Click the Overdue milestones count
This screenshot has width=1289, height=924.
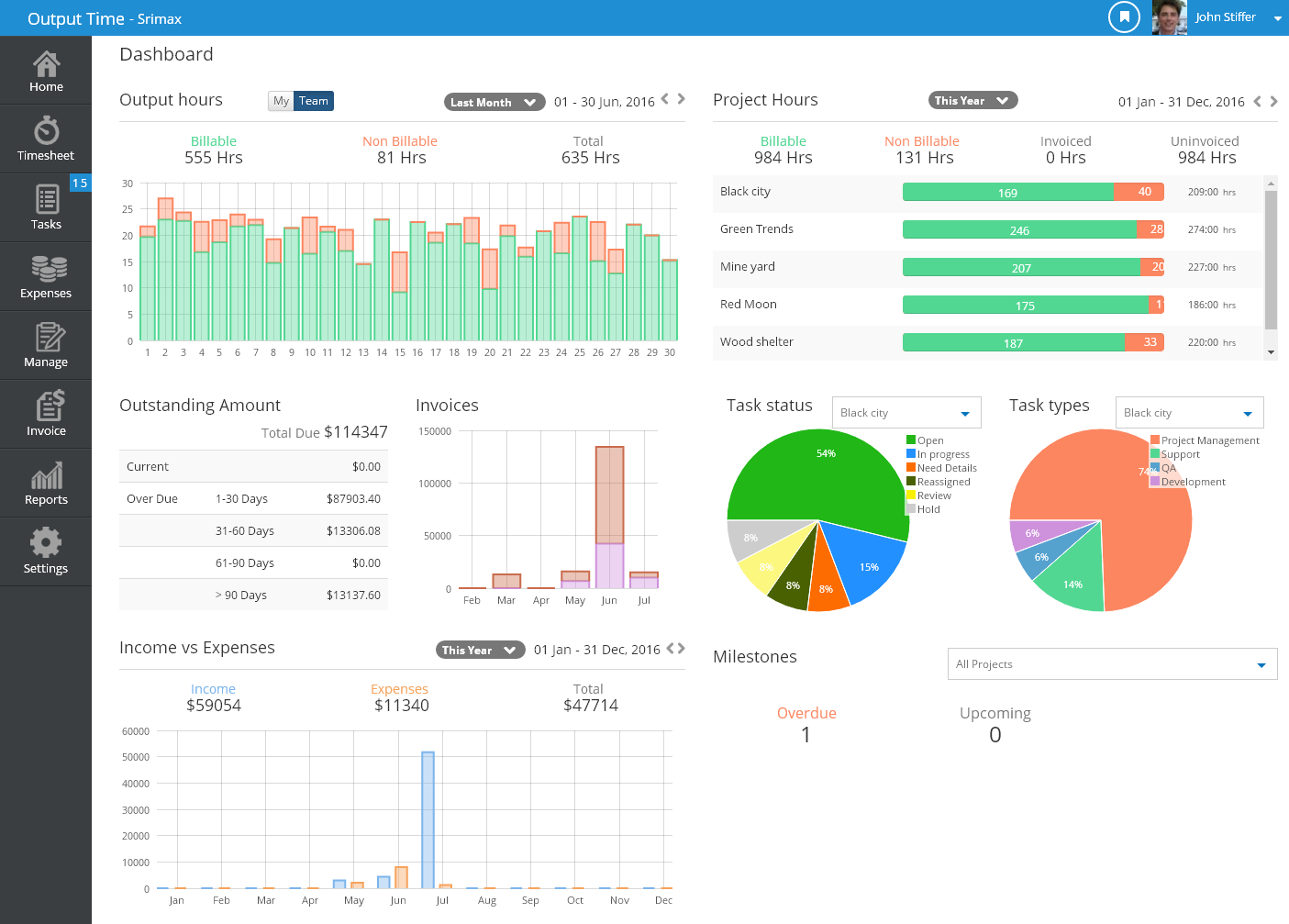pyautogui.click(x=806, y=734)
